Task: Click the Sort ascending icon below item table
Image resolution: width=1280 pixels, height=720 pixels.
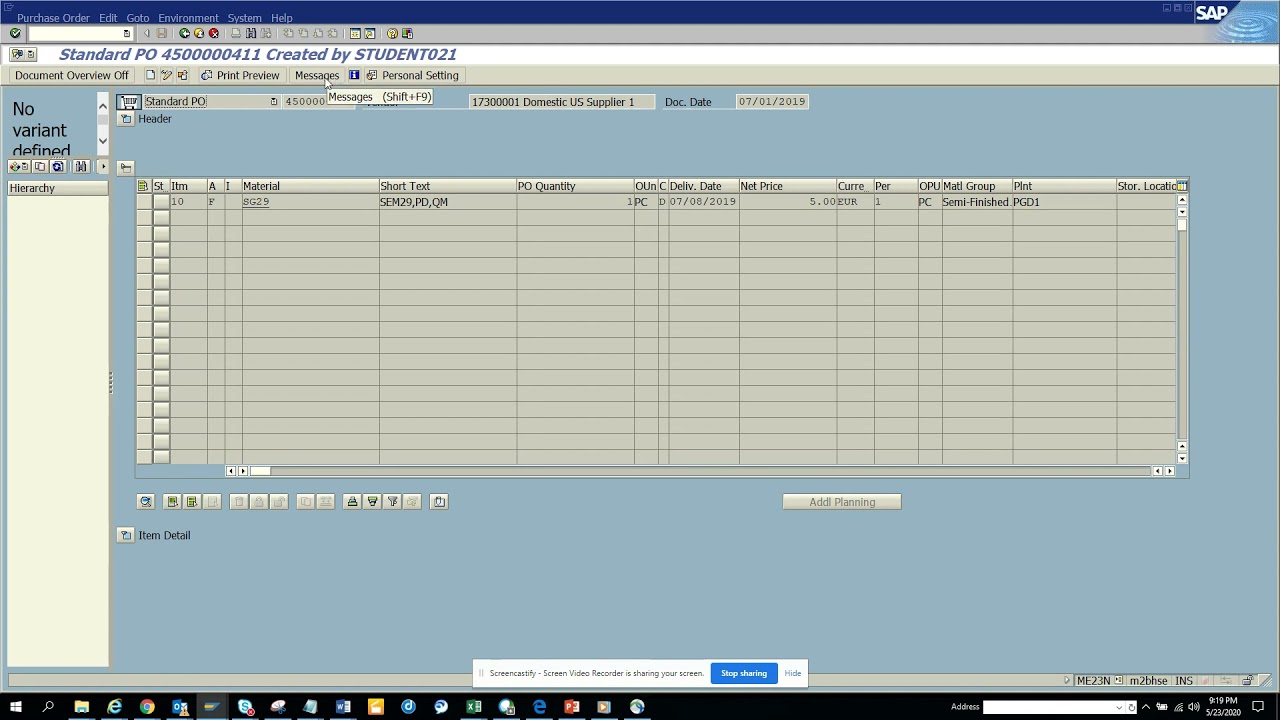Action: pyautogui.click(x=352, y=502)
